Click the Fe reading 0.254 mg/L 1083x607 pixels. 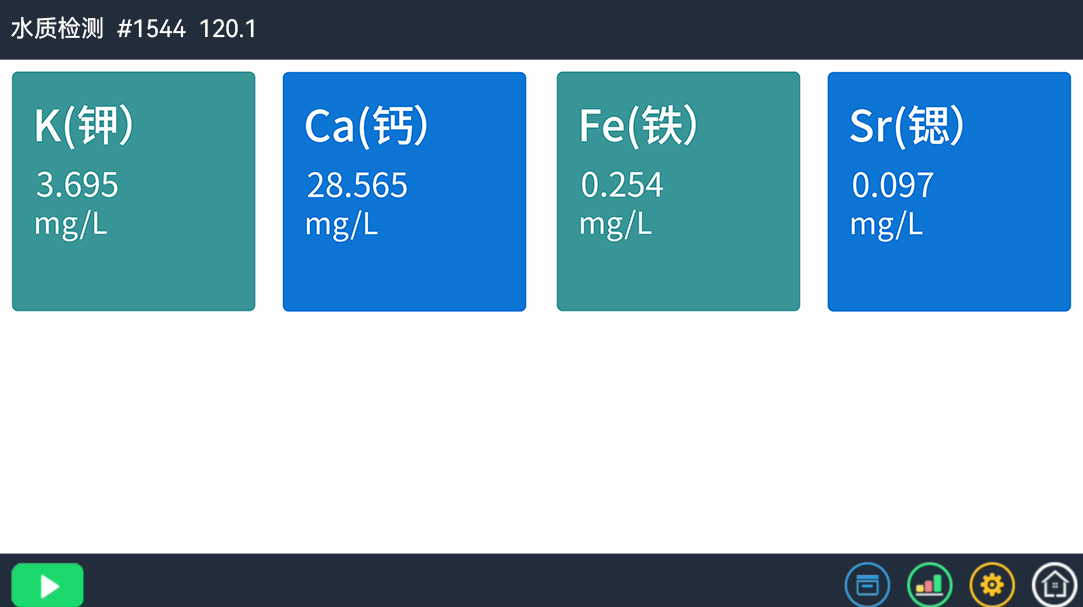[x=620, y=184]
